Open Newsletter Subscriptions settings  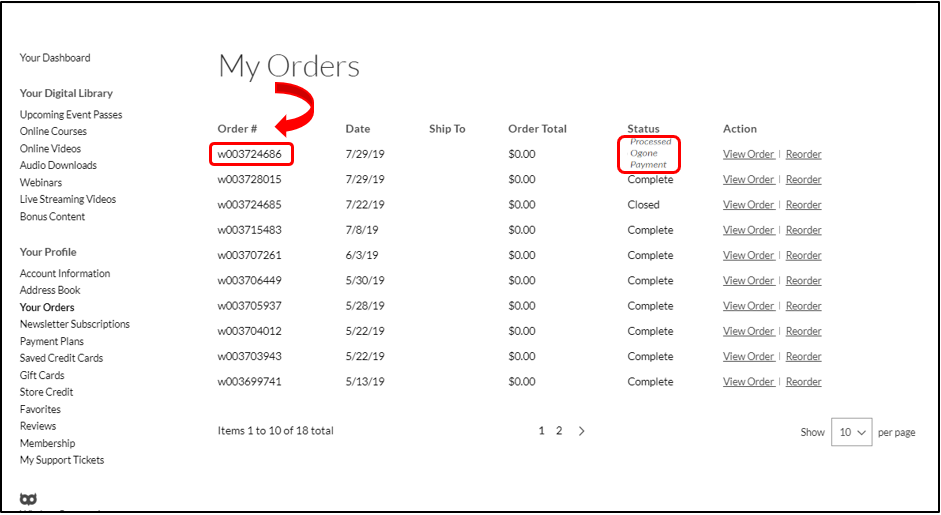[75, 324]
